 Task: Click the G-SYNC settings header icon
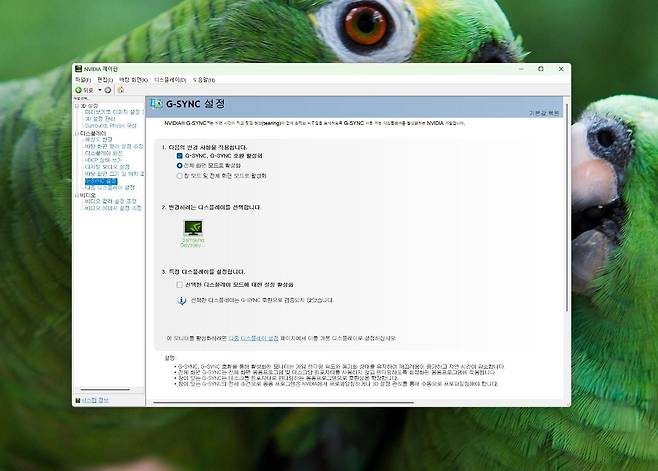pos(156,104)
